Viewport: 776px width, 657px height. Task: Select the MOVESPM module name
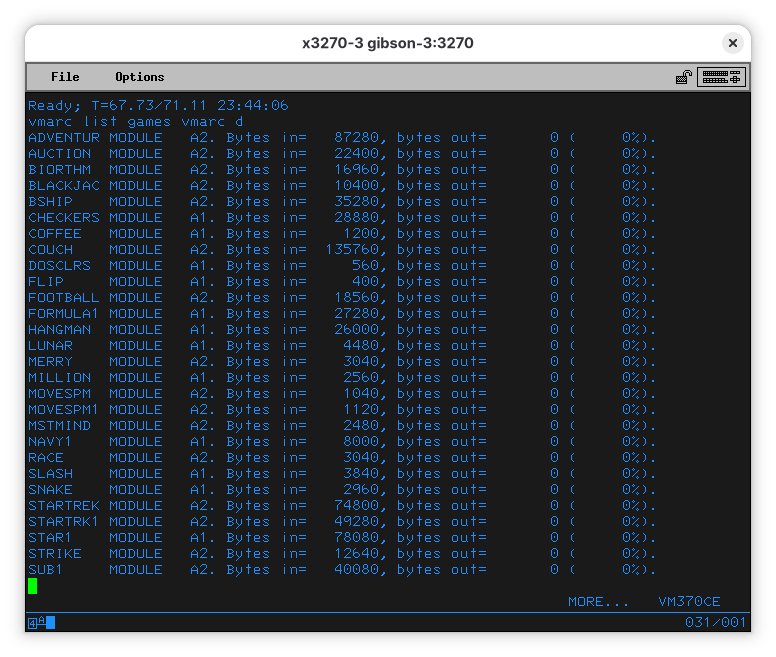59,394
